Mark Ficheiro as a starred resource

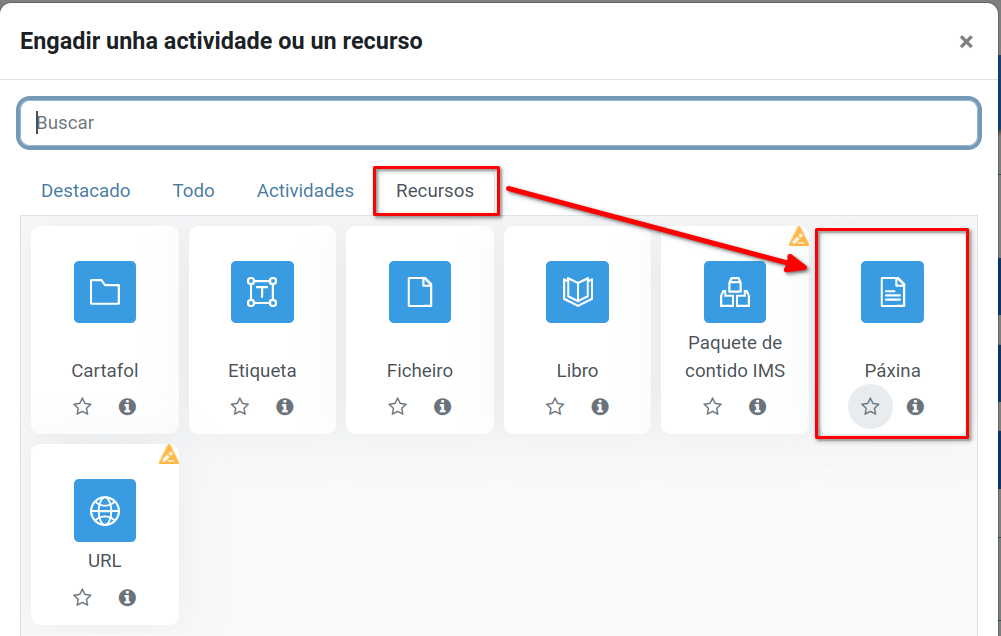[398, 407]
